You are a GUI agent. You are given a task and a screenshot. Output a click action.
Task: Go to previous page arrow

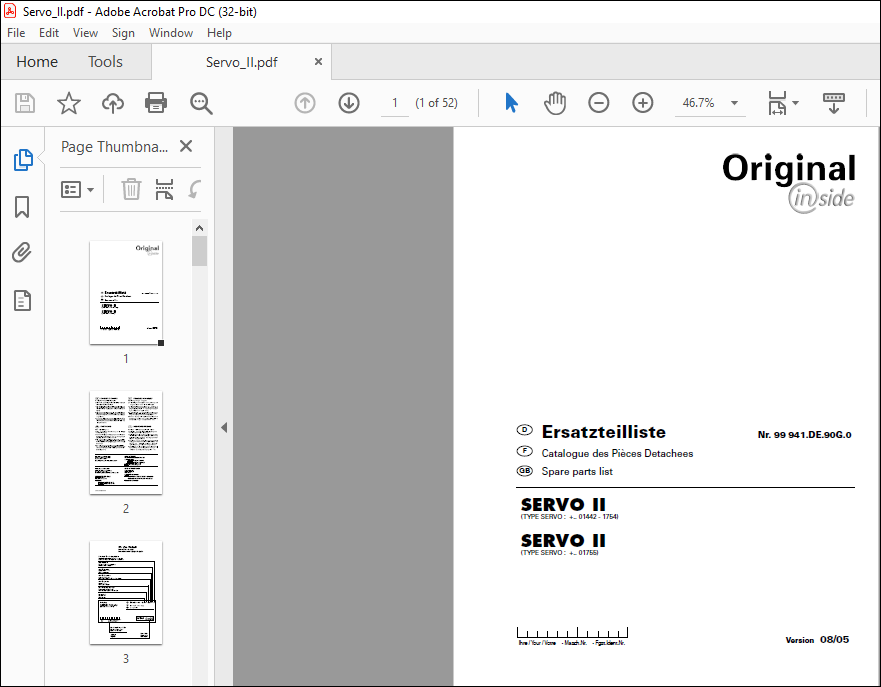[x=305, y=103]
